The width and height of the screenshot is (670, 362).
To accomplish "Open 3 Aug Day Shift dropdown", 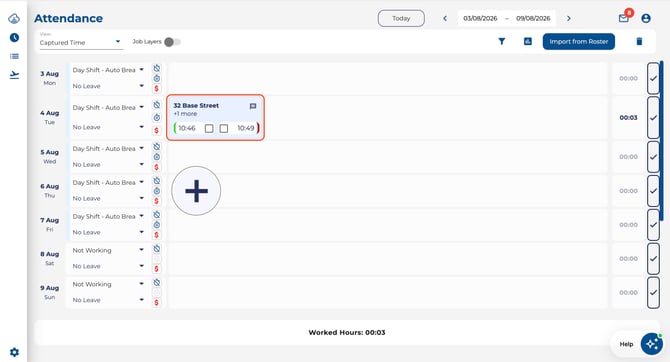I will tap(108, 70).
